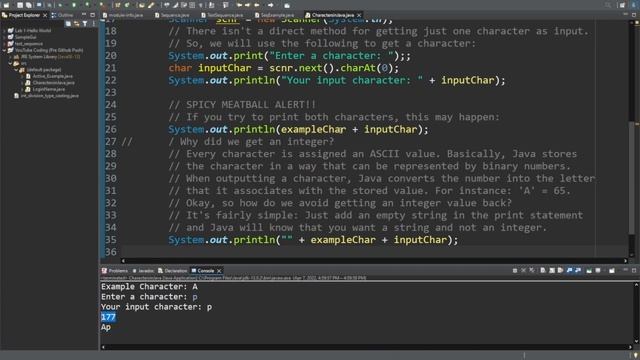Viewport: 640px width, 360px height.
Task: Switch to the Javadoc tab
Action: coord(143,271)
